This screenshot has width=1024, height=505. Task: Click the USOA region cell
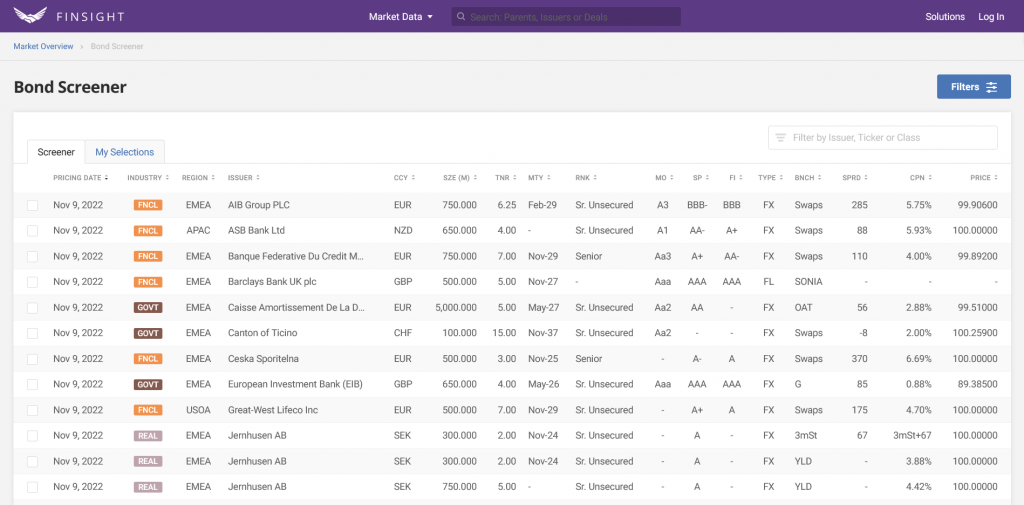pyautogui.click(x=199, y=410)
